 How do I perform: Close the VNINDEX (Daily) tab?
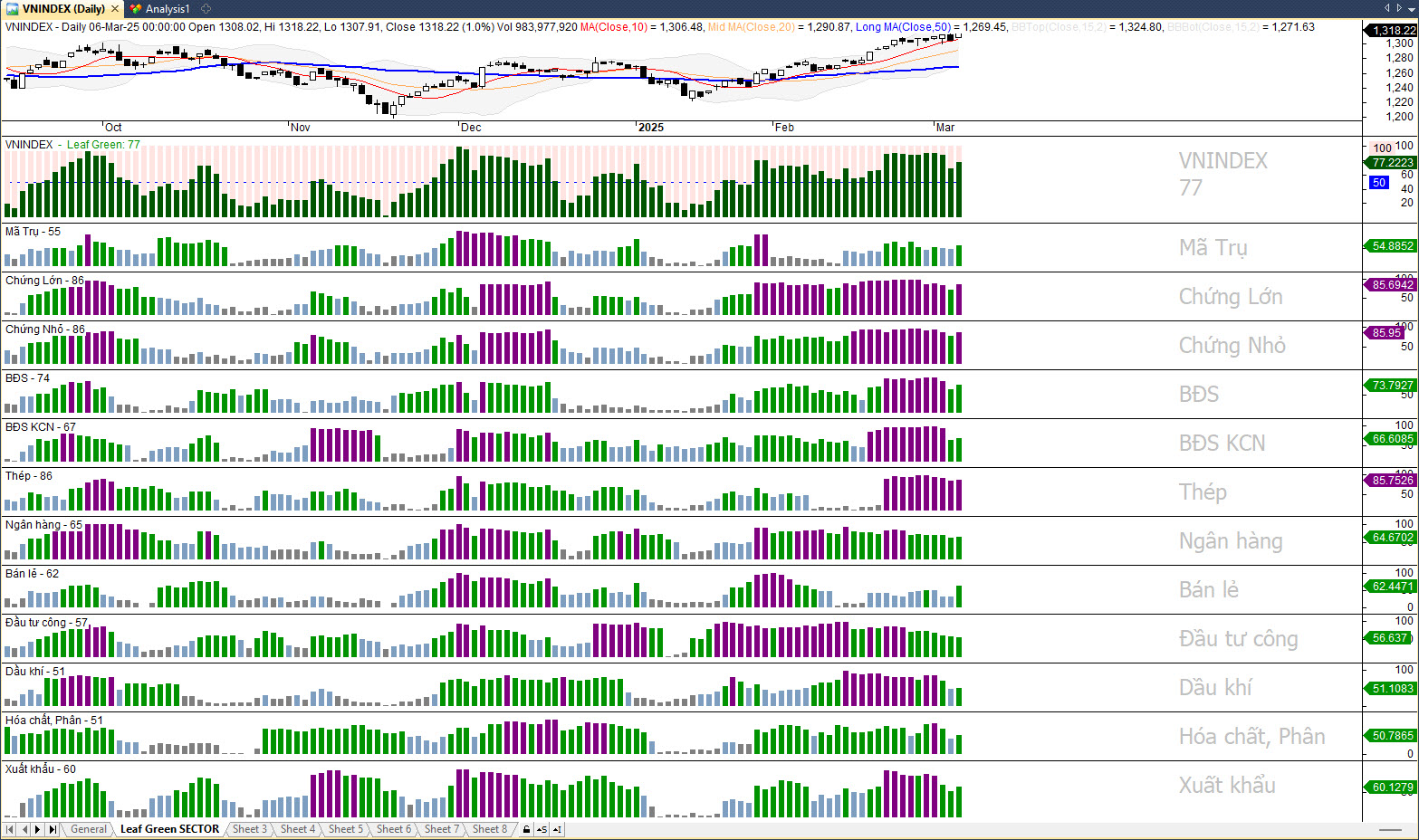click(x=115, y=9)
